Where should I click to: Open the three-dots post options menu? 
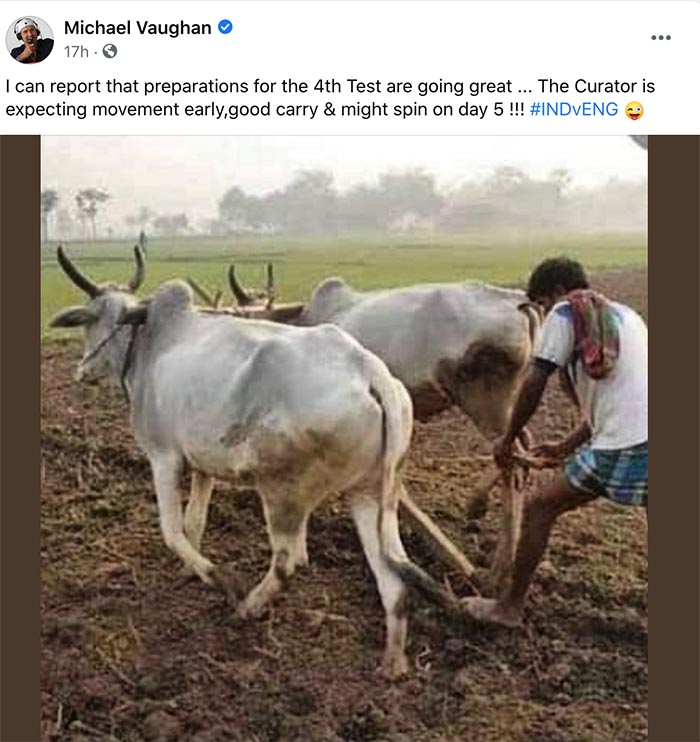coord(661,37)
